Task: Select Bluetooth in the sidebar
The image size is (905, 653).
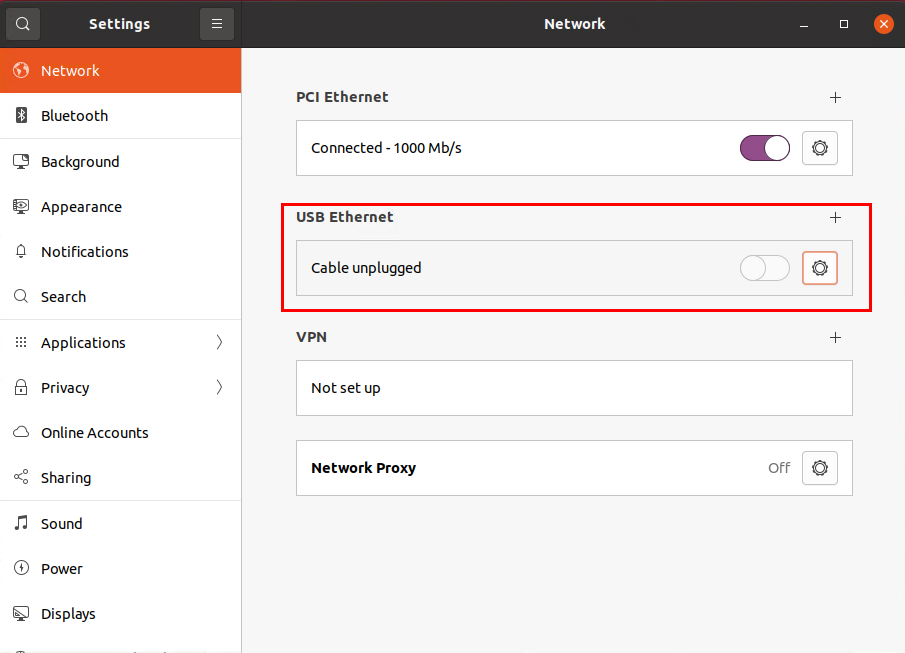Action: [121, 115]
